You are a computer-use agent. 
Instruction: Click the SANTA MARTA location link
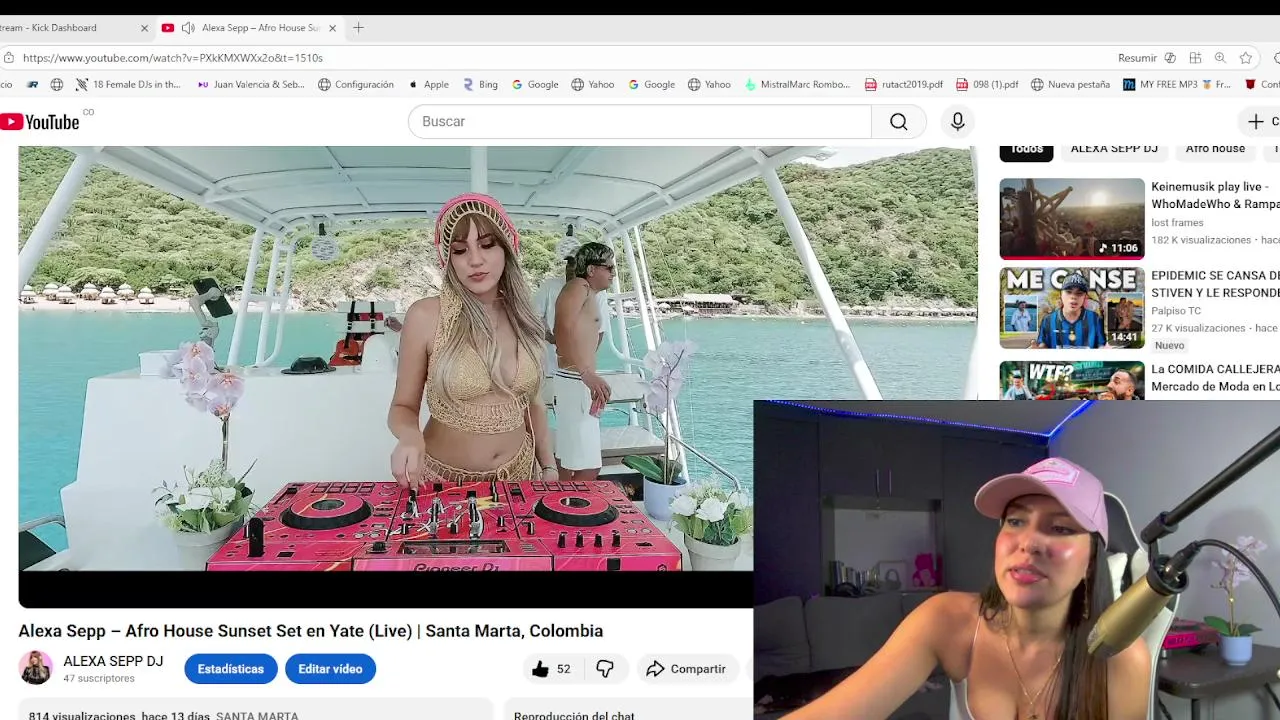tap(257, 715)
